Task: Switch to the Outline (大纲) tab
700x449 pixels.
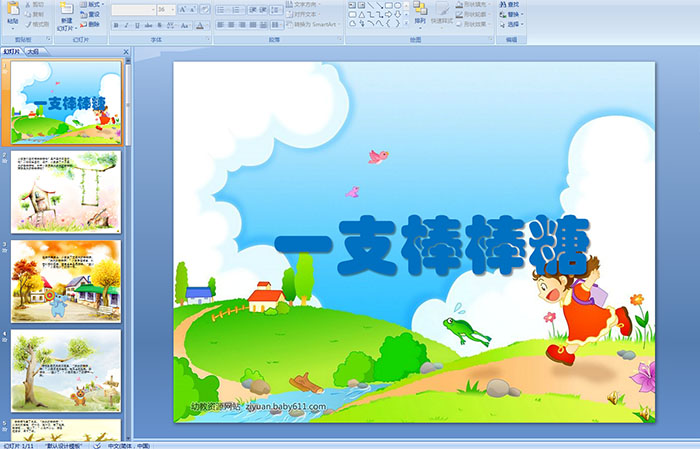Action: (34, 51)
